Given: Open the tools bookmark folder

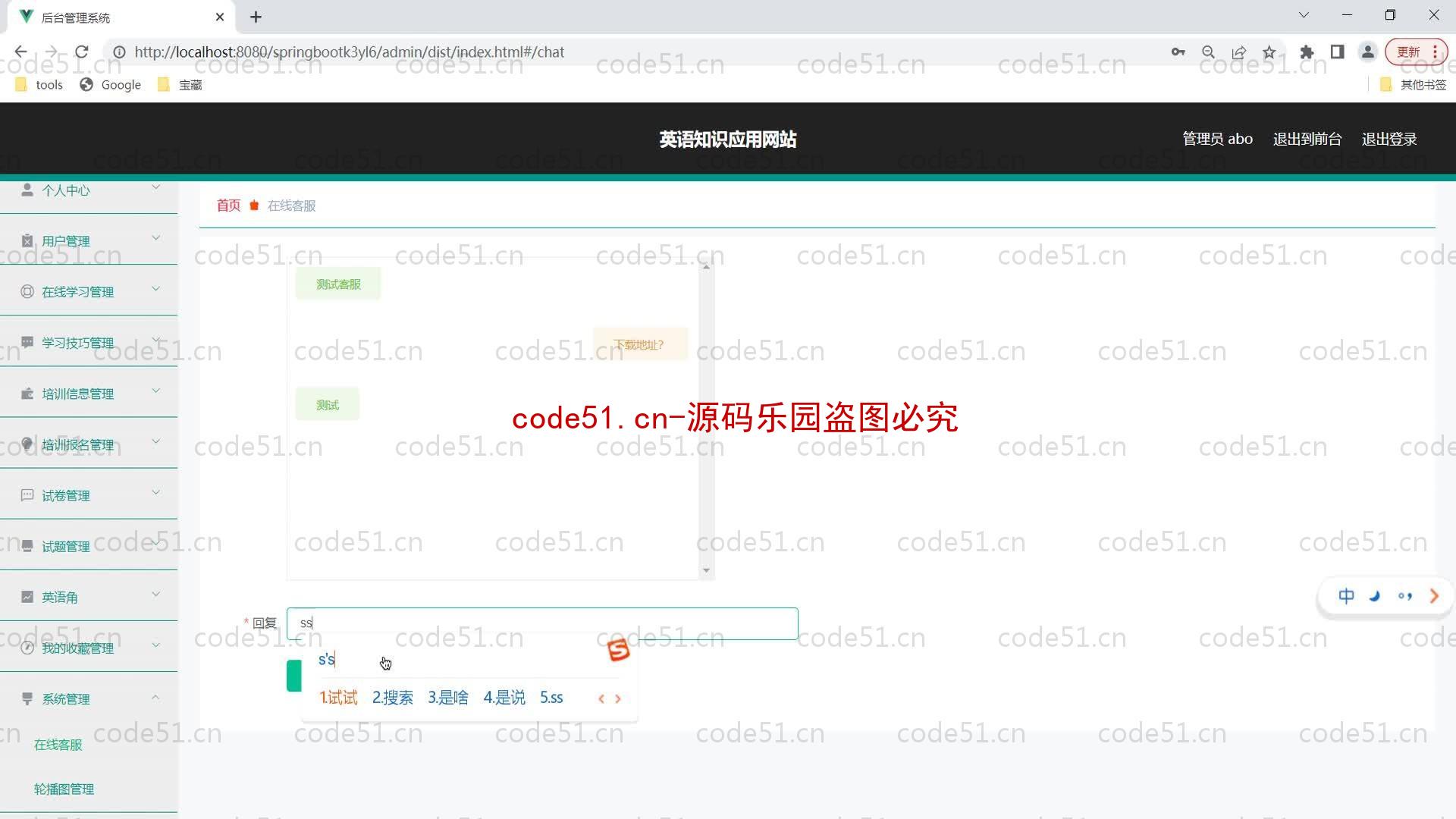Looking at the screenshot, I should [x=39, y=85].
